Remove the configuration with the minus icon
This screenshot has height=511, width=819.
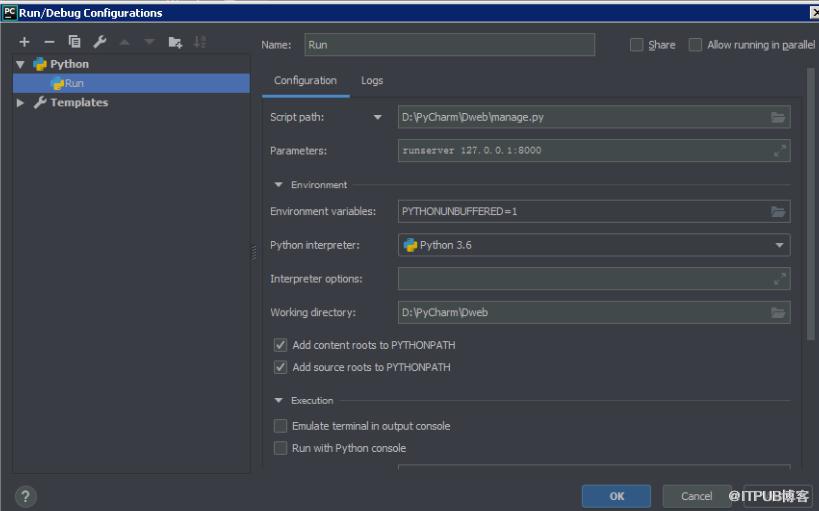[49, 42]
